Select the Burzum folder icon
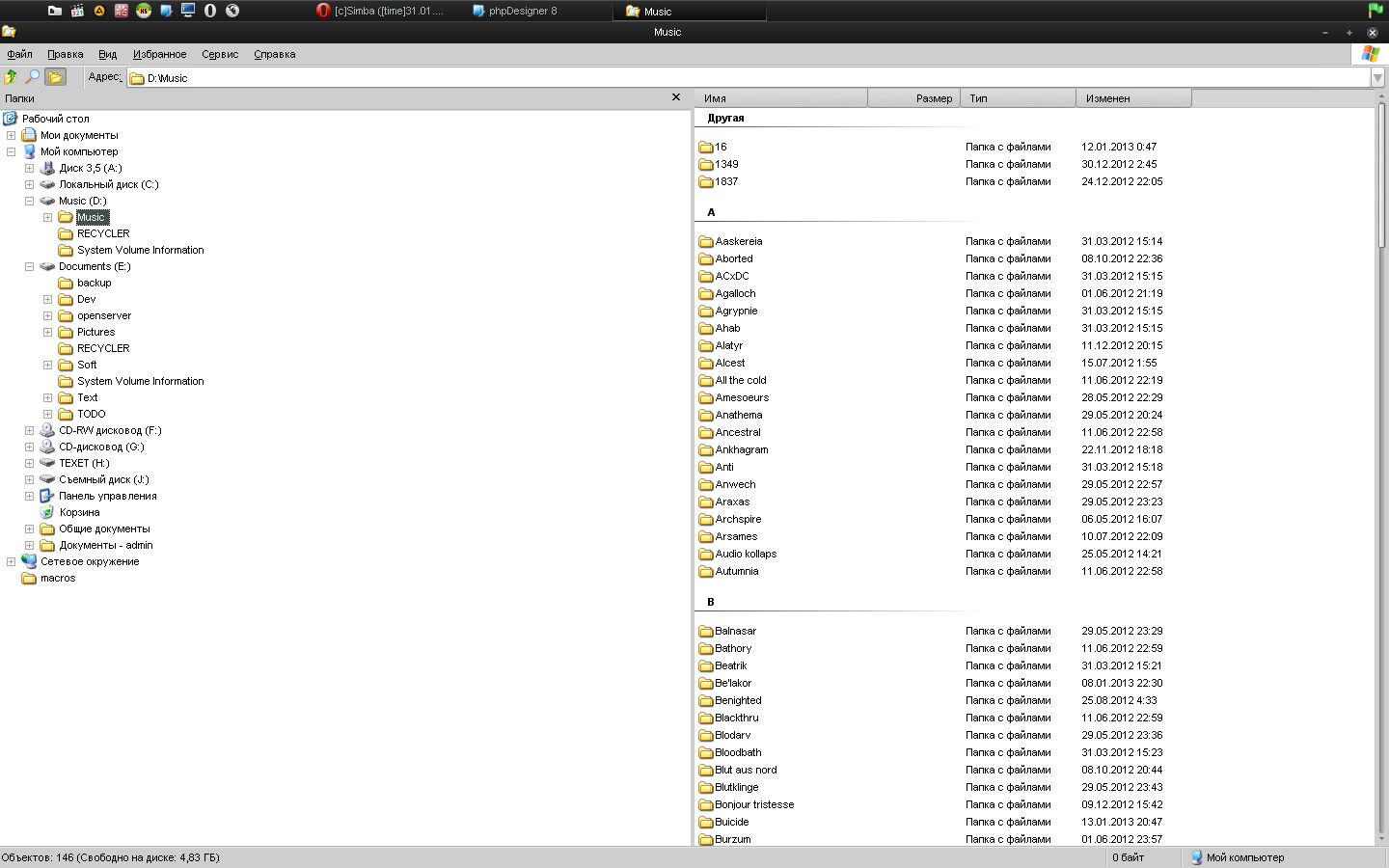Screen dimensions: 1389x868 (x=705, y=839)
